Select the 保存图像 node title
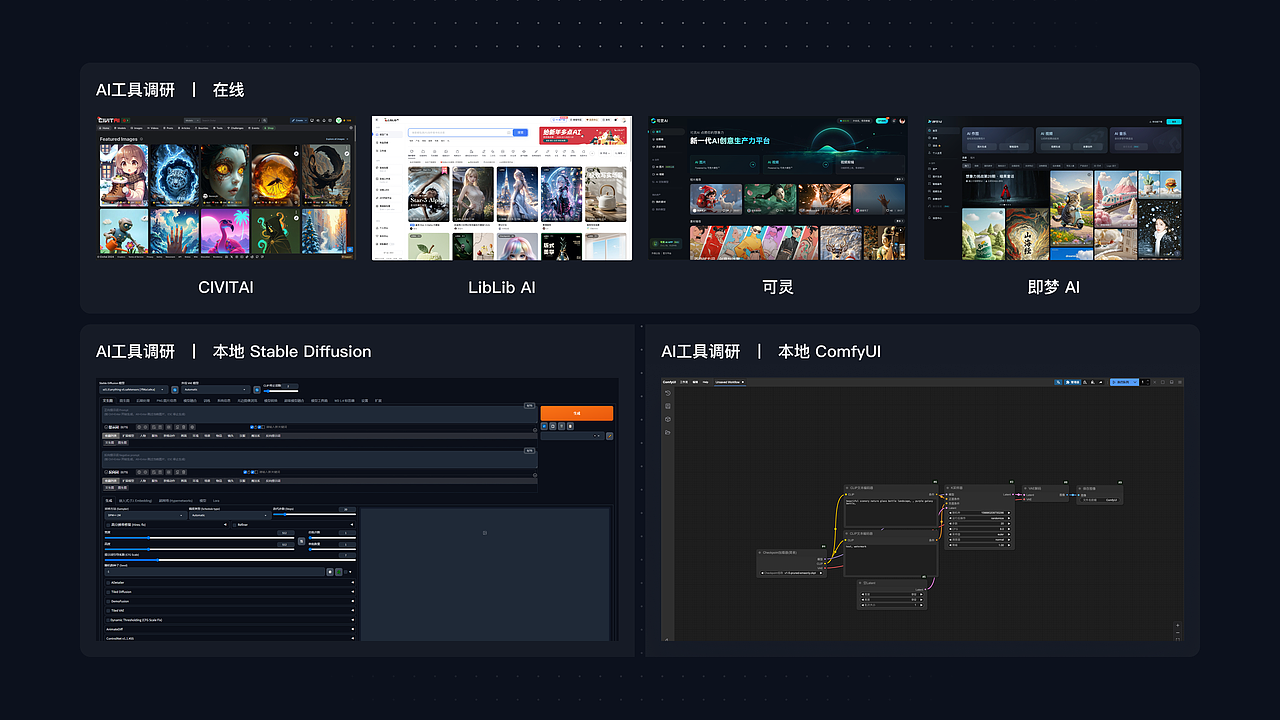Viewport: 1280px width, 720px height. (1089, 488)
